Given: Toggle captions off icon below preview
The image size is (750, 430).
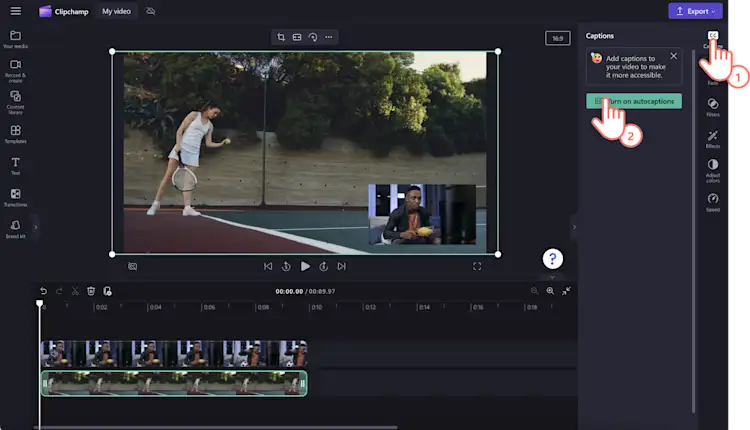Looking at the screenshot, I should (x=132, y=266).
